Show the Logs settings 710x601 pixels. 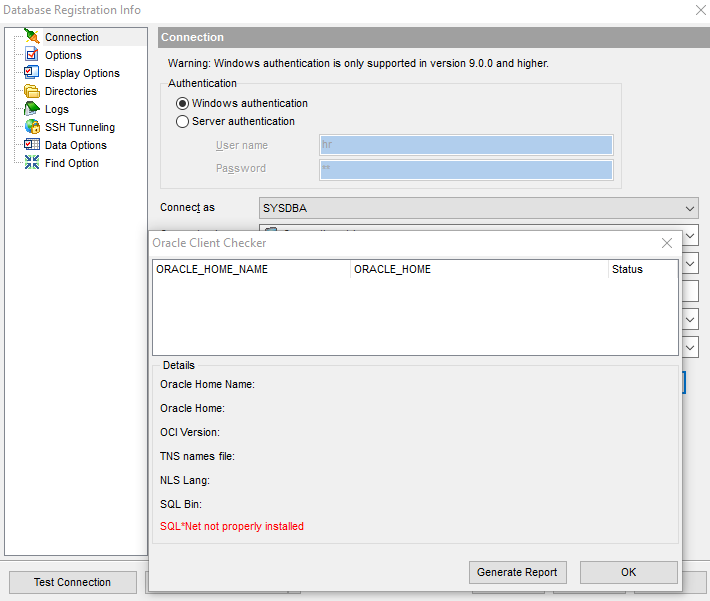point(57,109)
